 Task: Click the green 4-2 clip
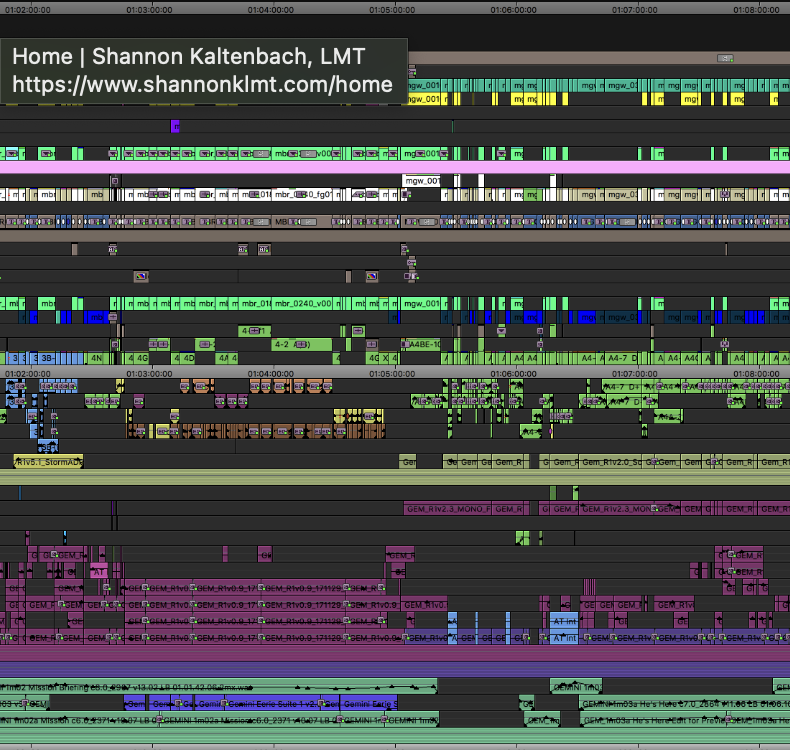(x=290, y=344)
